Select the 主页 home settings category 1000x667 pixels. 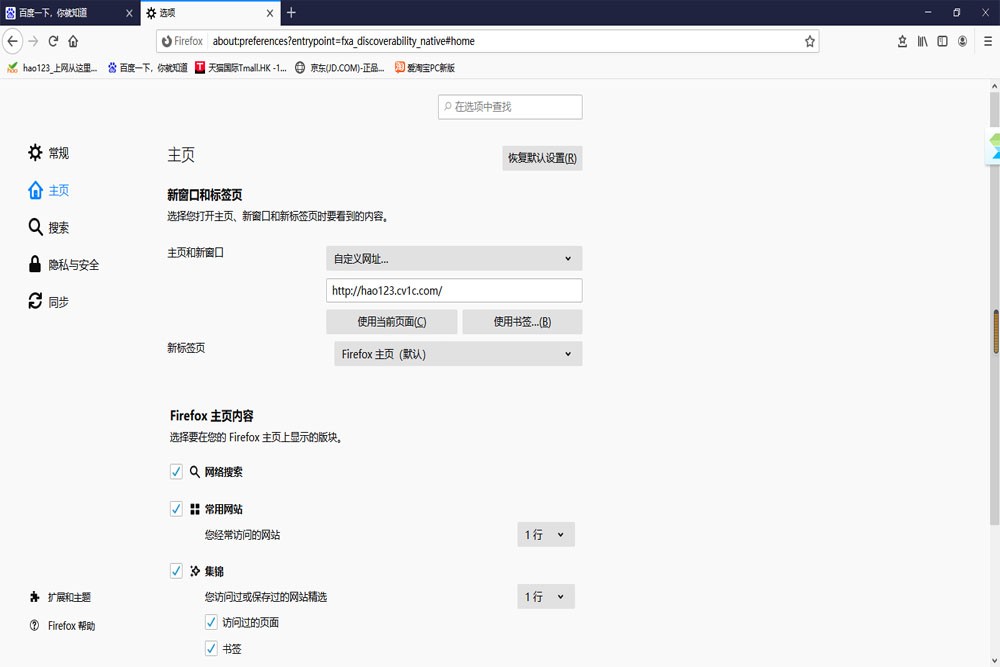(x=48, y=190)
